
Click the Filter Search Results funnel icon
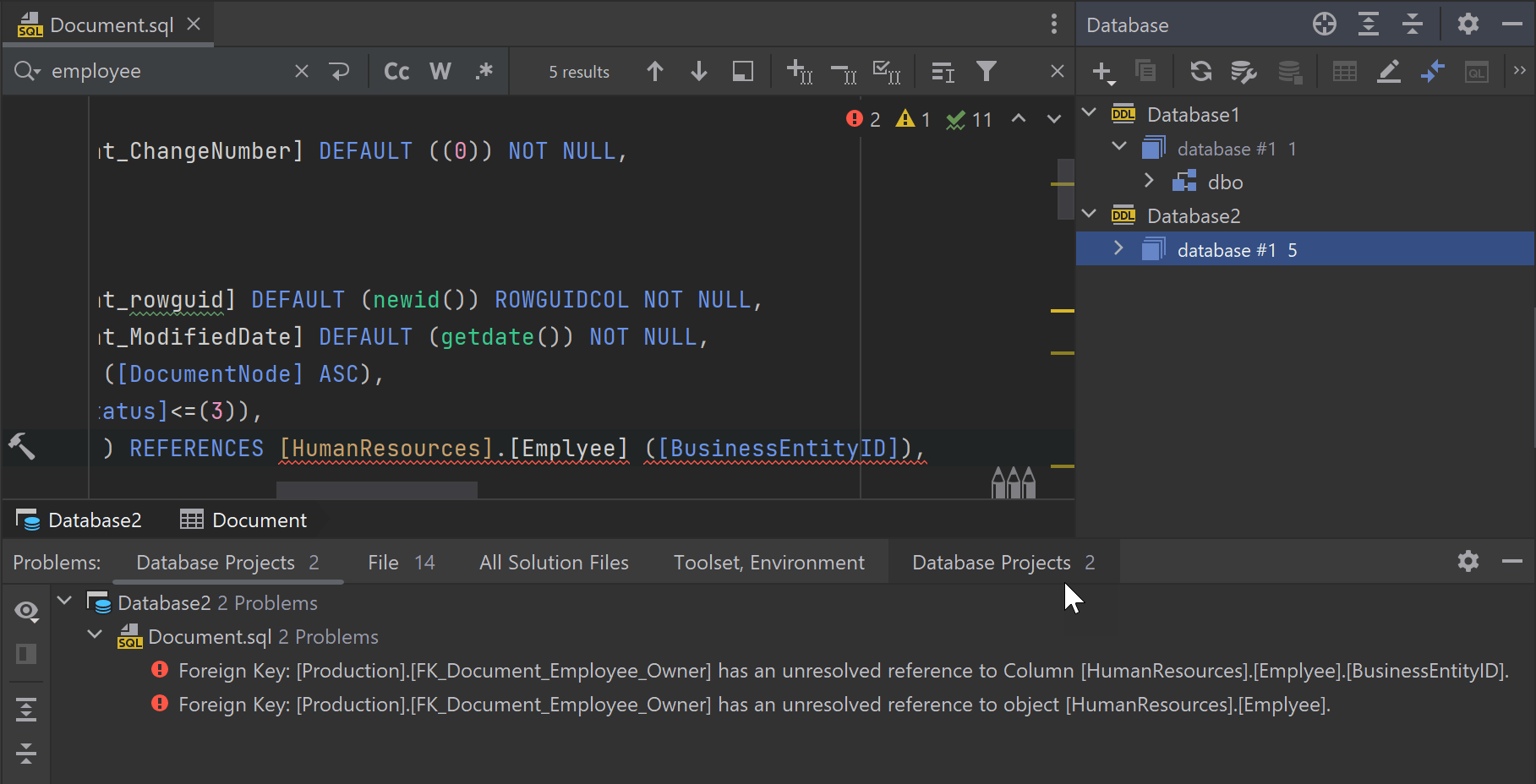coord(986,72)
